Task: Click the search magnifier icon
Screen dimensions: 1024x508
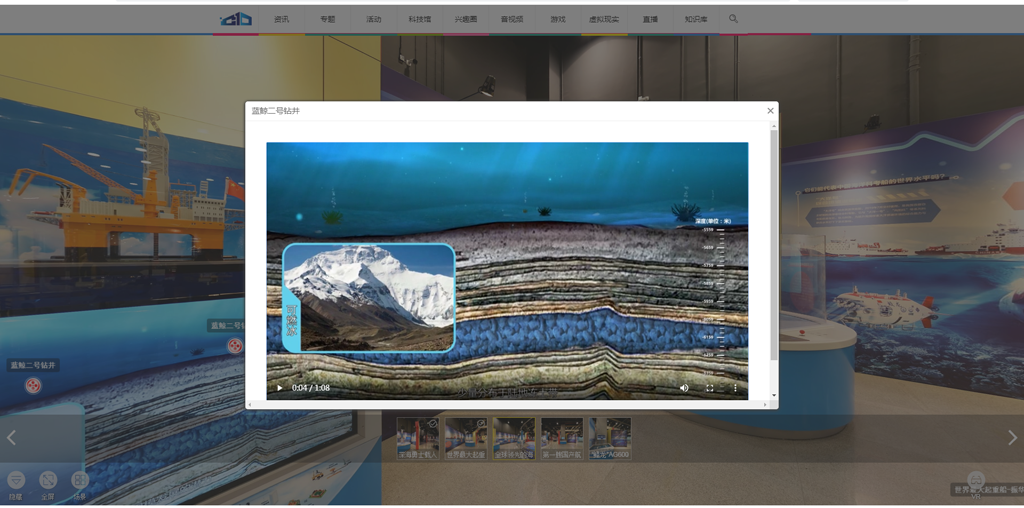Action: pos(733,19)
